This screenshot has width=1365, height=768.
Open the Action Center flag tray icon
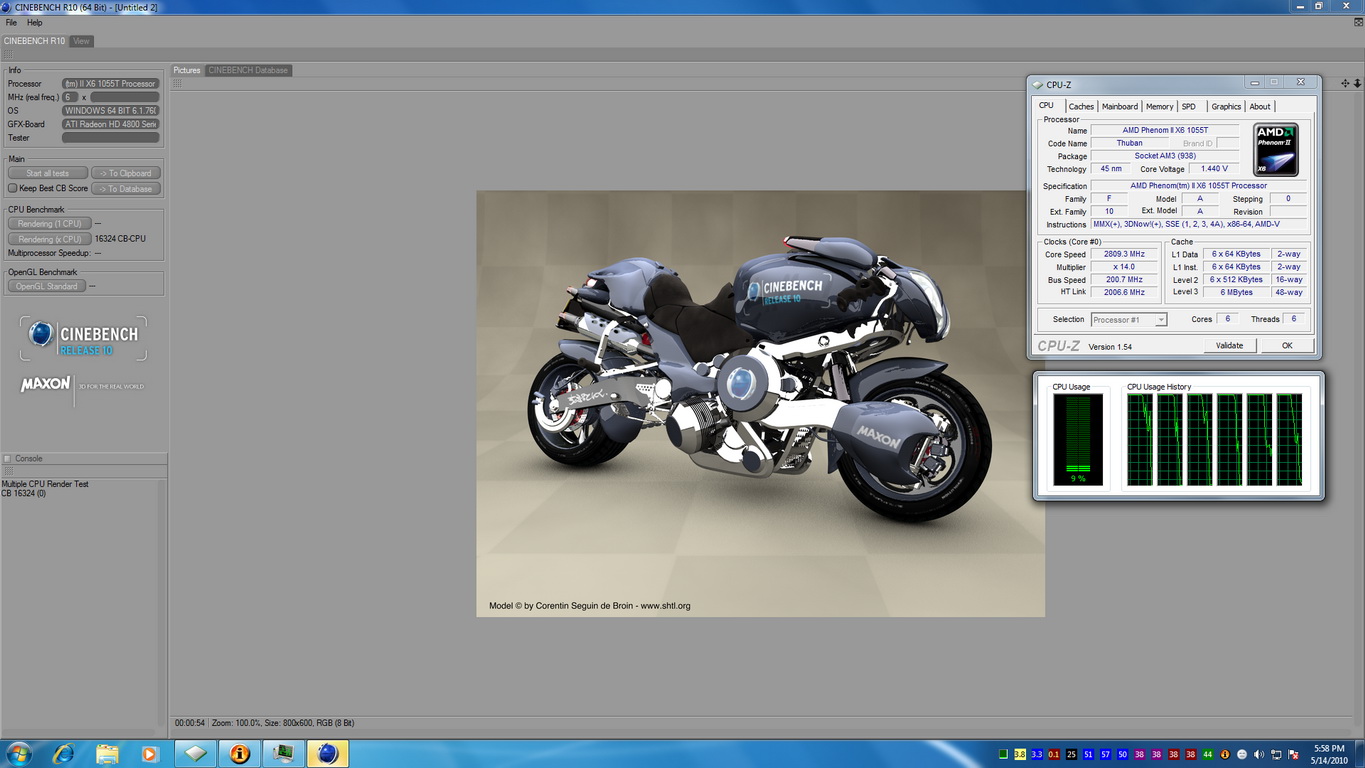[x=1293, y=754]
